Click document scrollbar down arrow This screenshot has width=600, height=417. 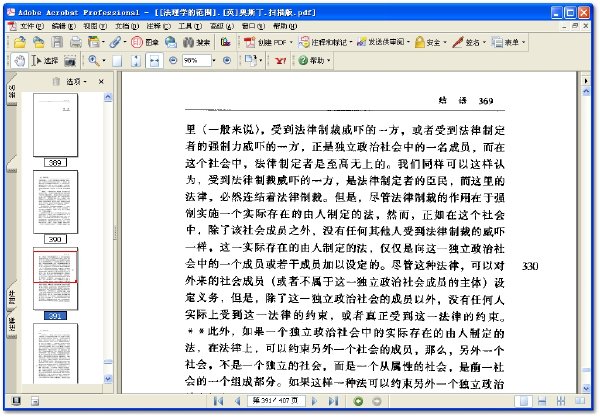coord(586,388)
